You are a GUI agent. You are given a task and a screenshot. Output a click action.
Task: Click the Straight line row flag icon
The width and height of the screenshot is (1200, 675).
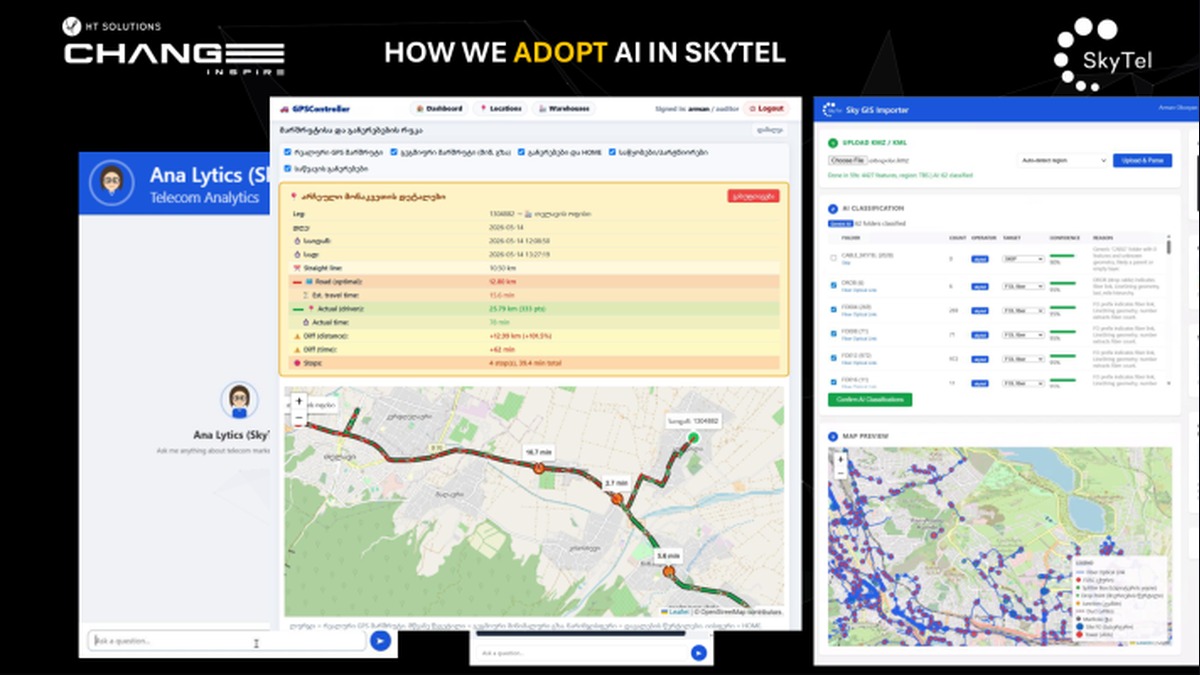tap(297, 269)
